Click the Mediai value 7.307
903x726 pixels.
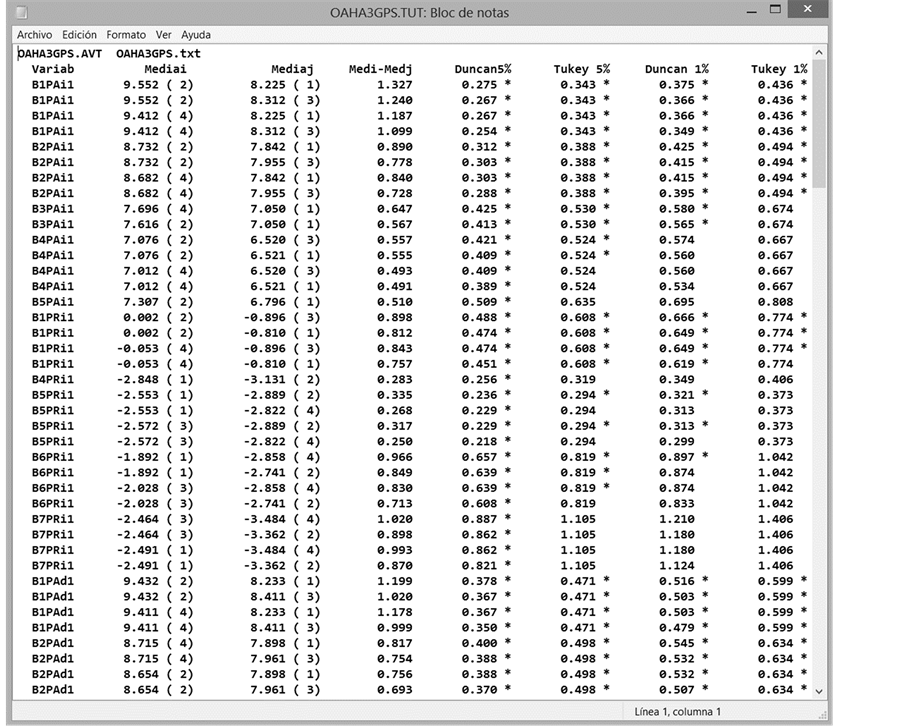(141, 302)
